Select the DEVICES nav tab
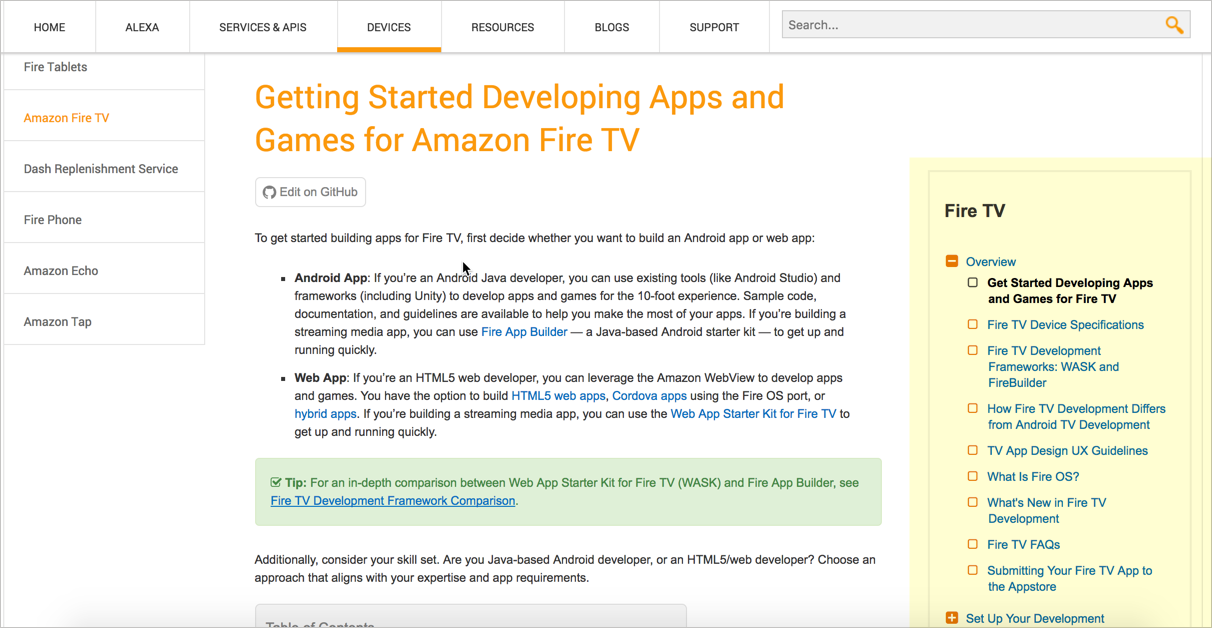1212x628 pixels. tap(389, 27)
